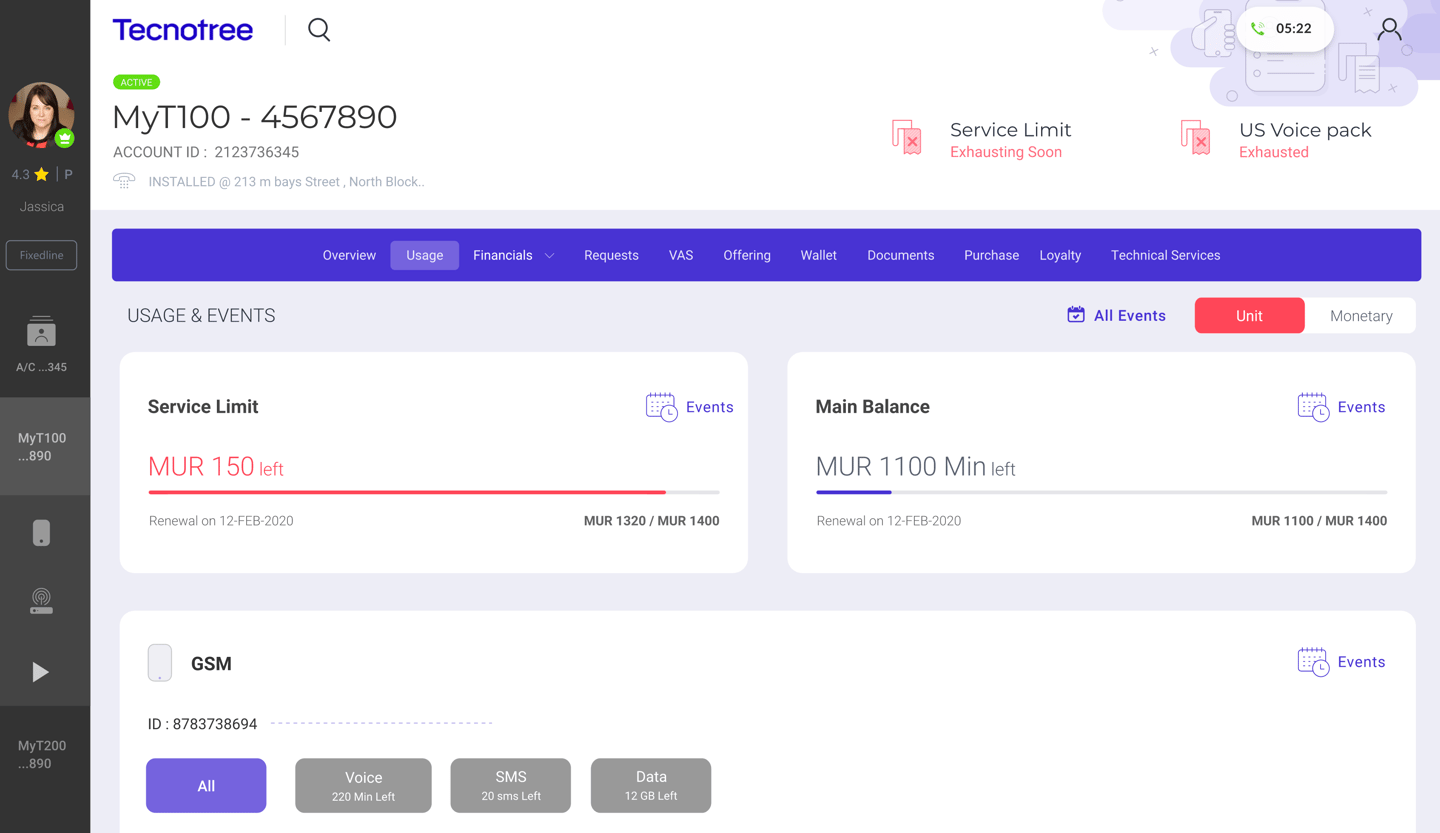1440x833 pixels.
Task: Switch to the Unit view toggle
Action: pyautogui.click(x=1249, y=315)
